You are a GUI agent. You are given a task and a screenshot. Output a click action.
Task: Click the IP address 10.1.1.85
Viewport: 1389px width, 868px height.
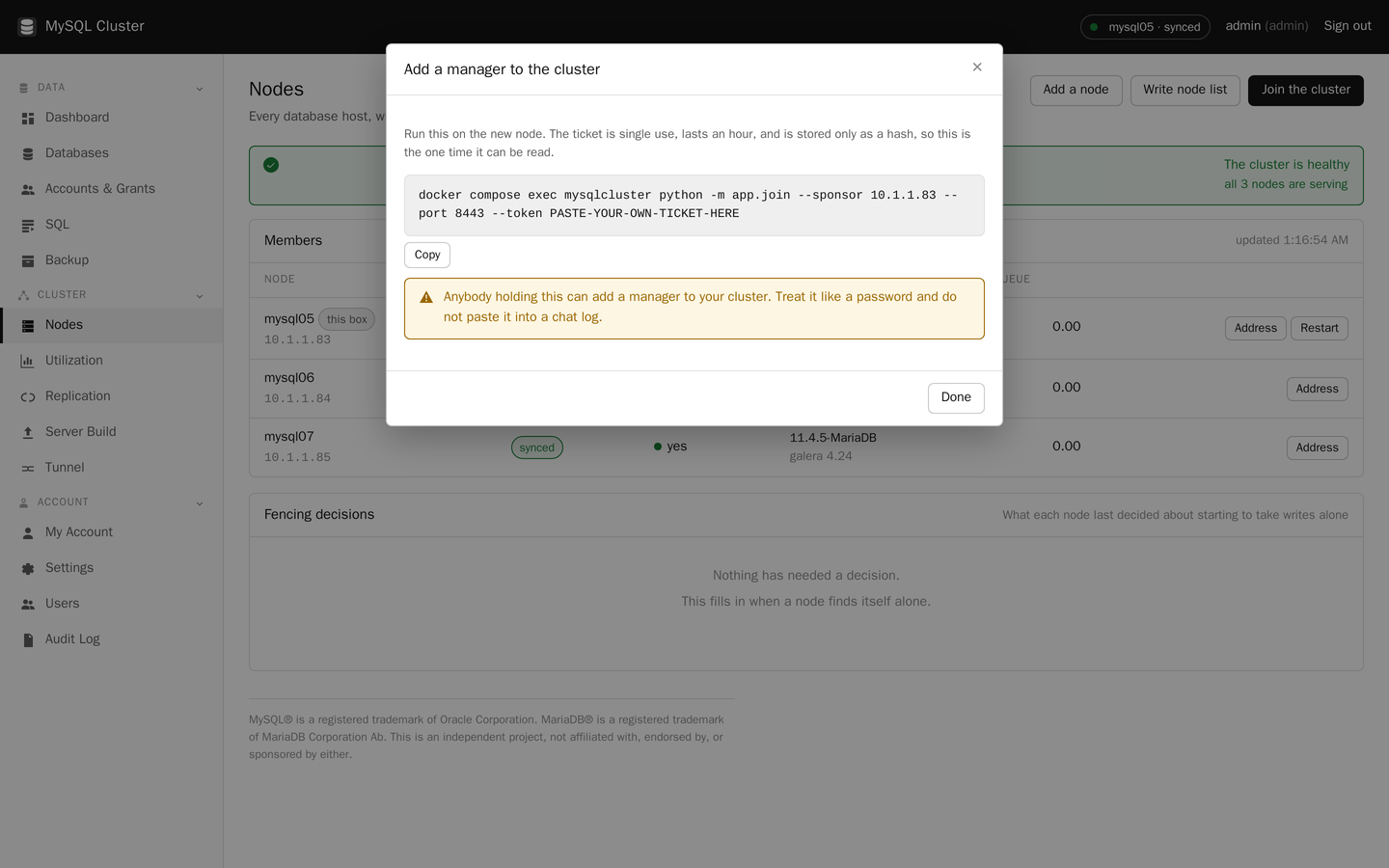297,457
